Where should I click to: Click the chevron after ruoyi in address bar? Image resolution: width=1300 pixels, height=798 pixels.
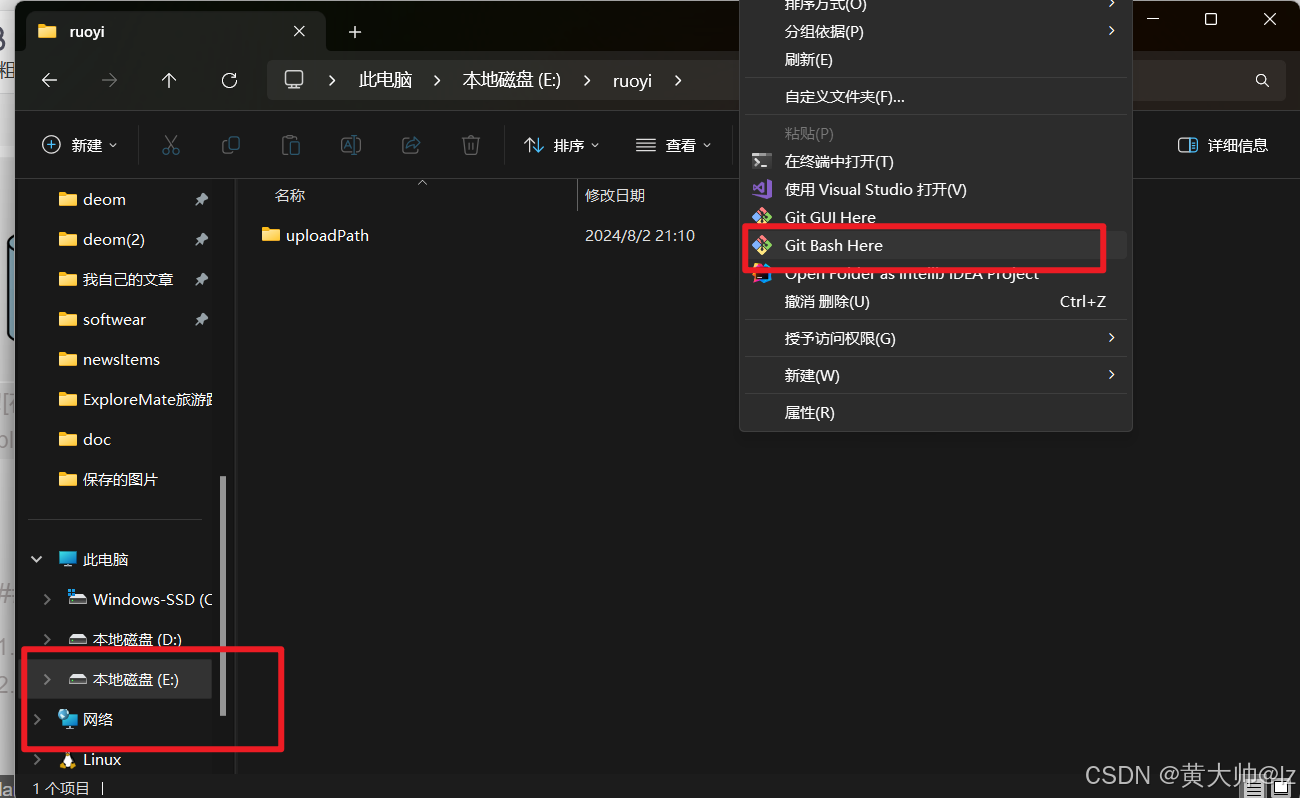point(678,80)
